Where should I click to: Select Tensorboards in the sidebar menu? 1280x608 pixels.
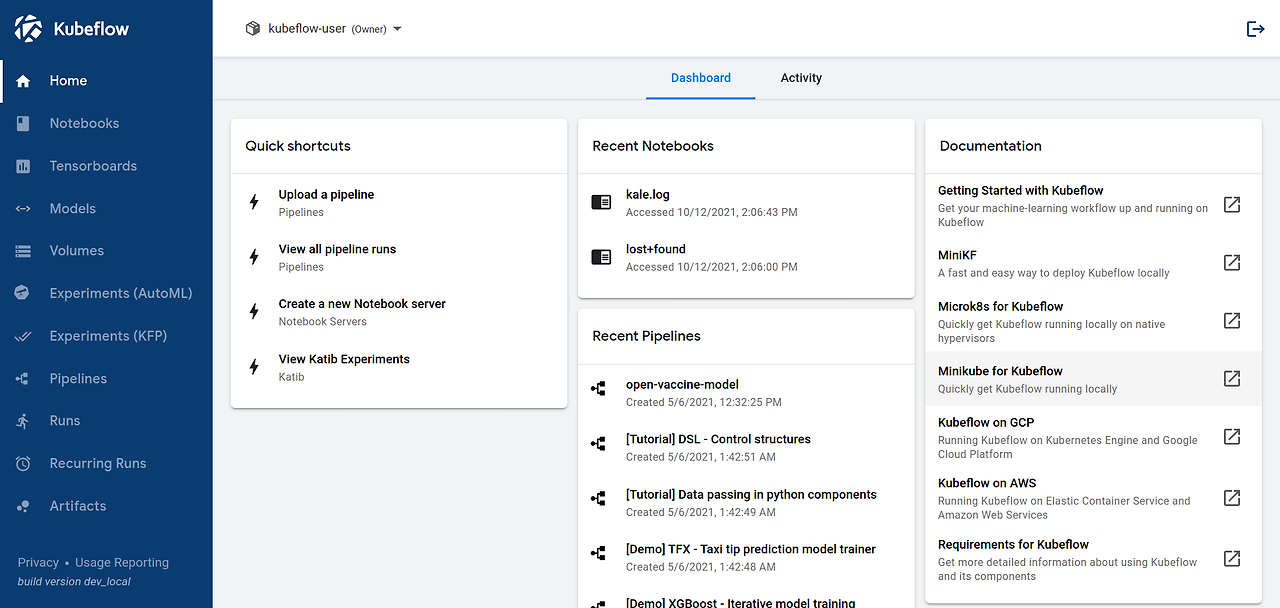pyautogui.click(x=106, y=166)
